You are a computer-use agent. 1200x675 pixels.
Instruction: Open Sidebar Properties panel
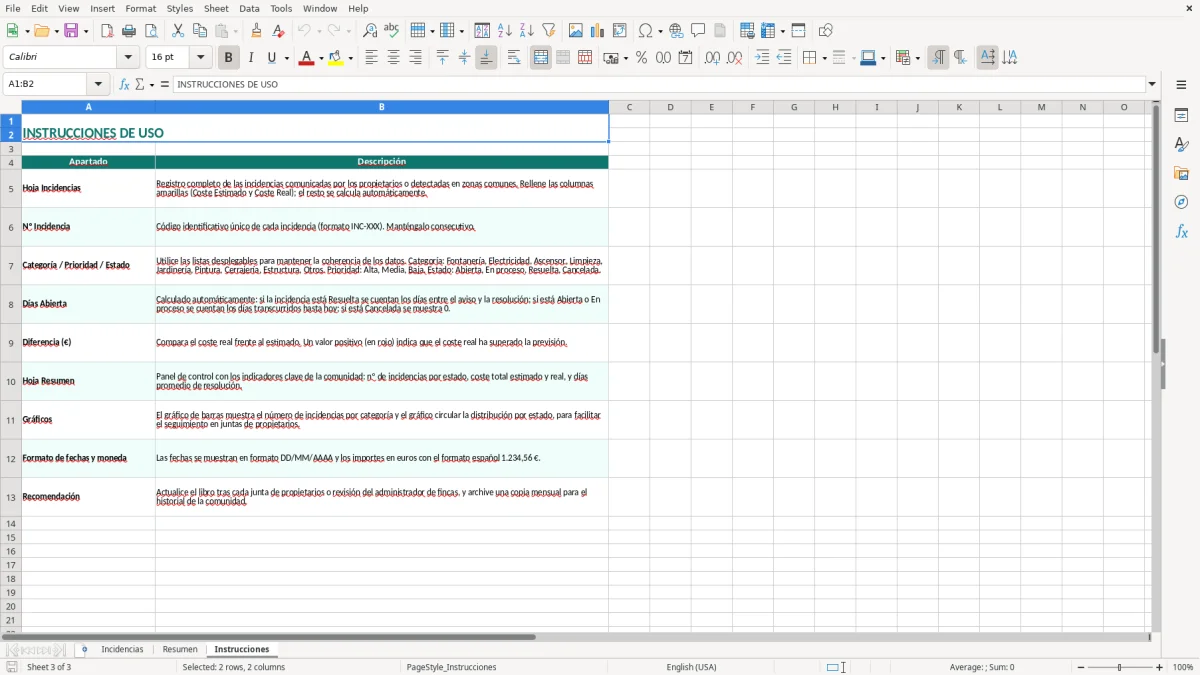pyautogui.click(x=1181, y=115)
